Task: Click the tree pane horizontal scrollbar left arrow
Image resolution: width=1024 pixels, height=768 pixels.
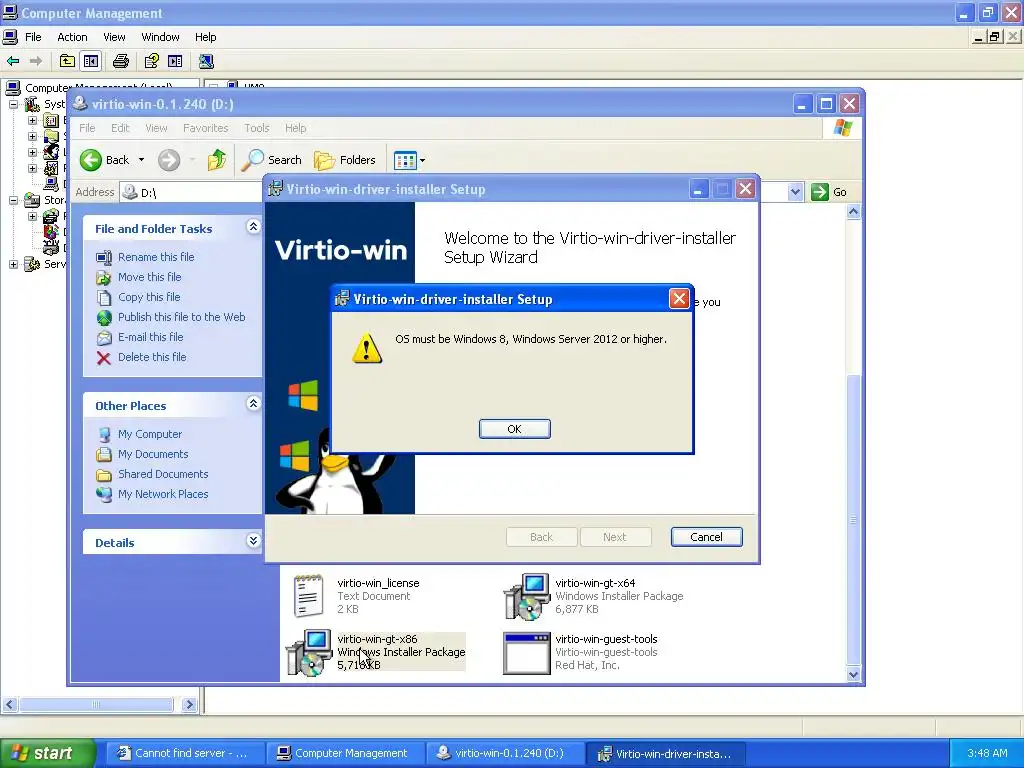Action: click(x=9, y=705)
